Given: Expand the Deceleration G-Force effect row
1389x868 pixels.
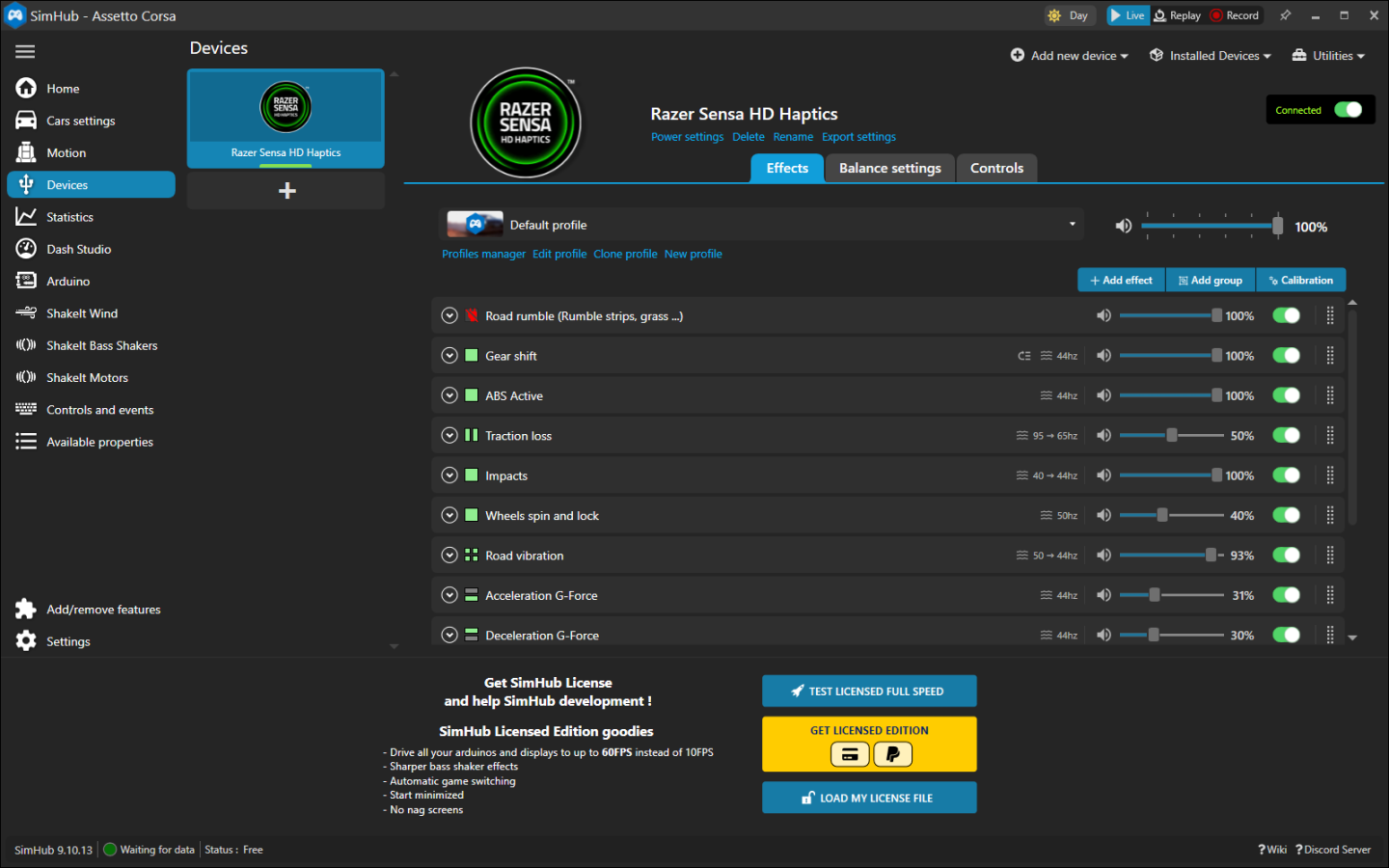Looking at the screenshot, I should (x=449, y=636).
